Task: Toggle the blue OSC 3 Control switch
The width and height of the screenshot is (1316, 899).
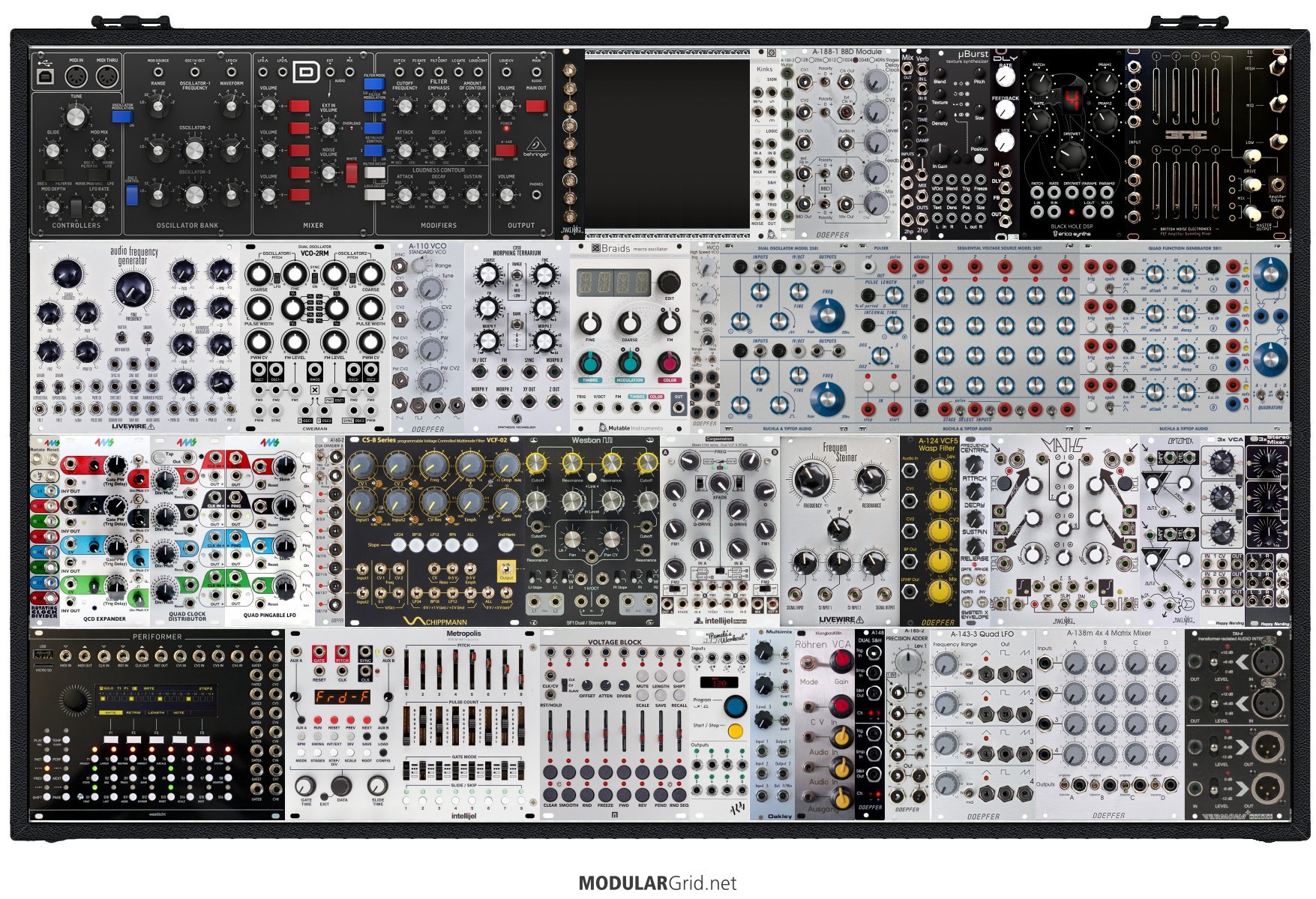Action: click(x=132, y=195)
